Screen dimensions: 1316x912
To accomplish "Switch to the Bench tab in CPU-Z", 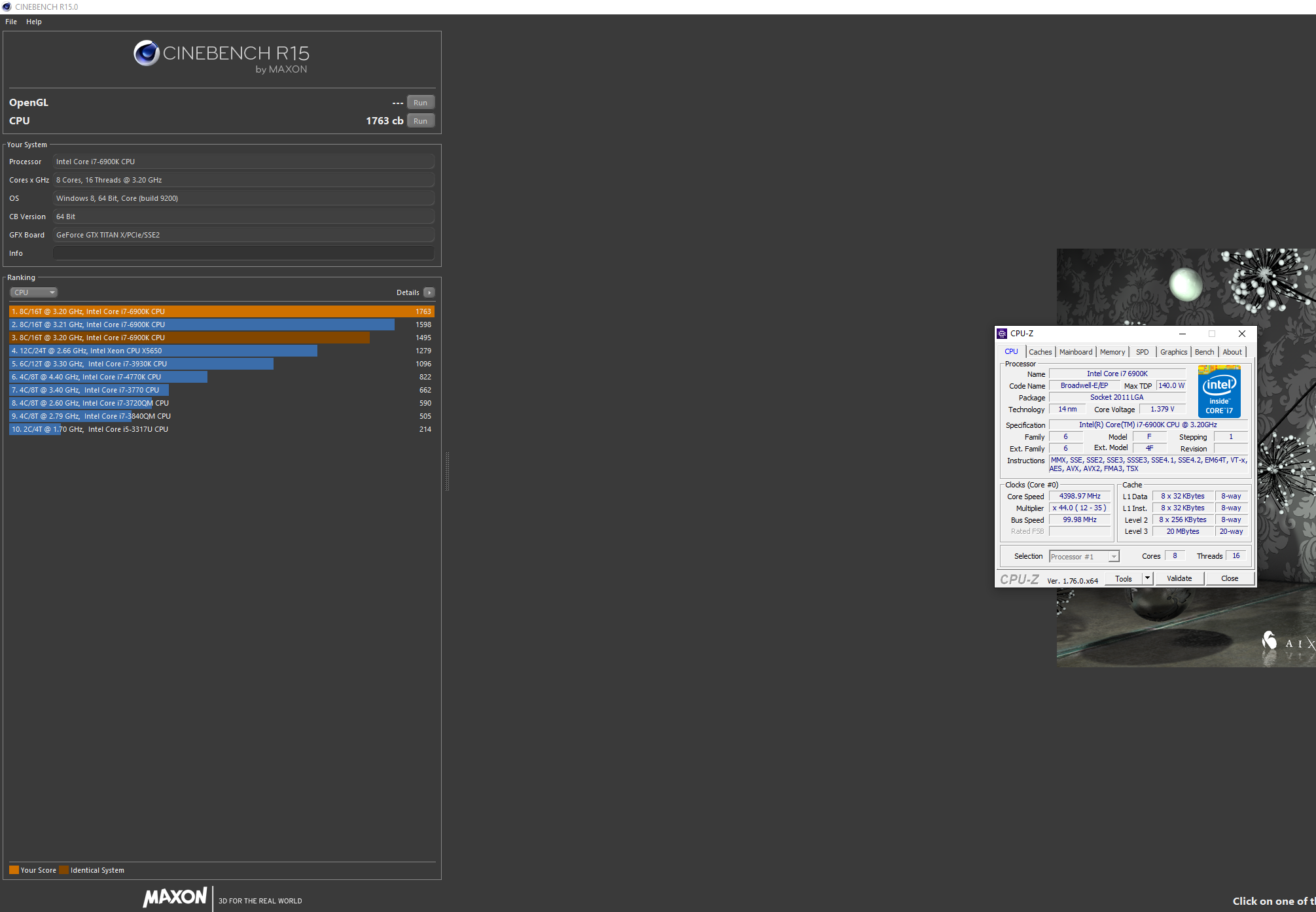I will point(1204,352).
